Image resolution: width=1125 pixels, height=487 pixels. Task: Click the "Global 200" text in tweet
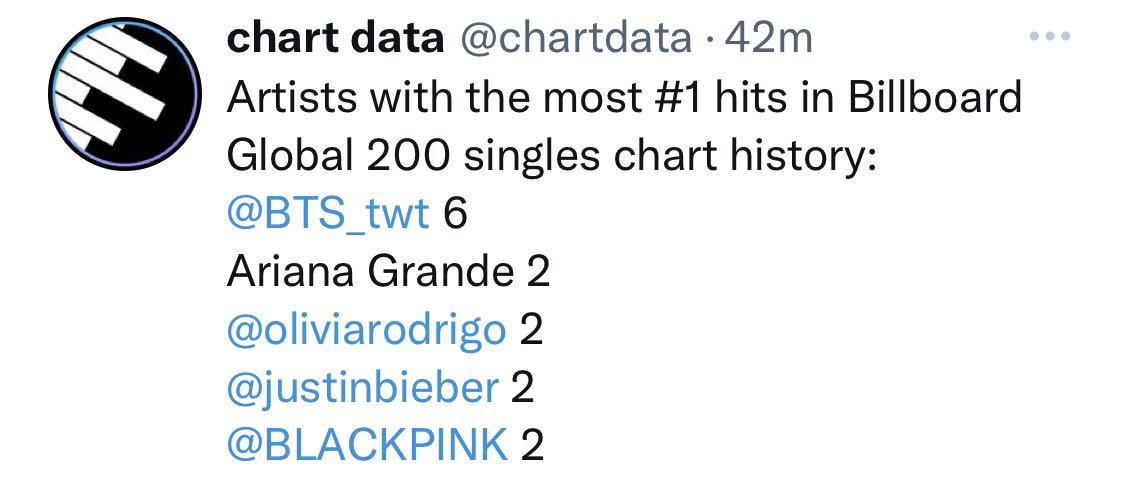pos(339,156)
